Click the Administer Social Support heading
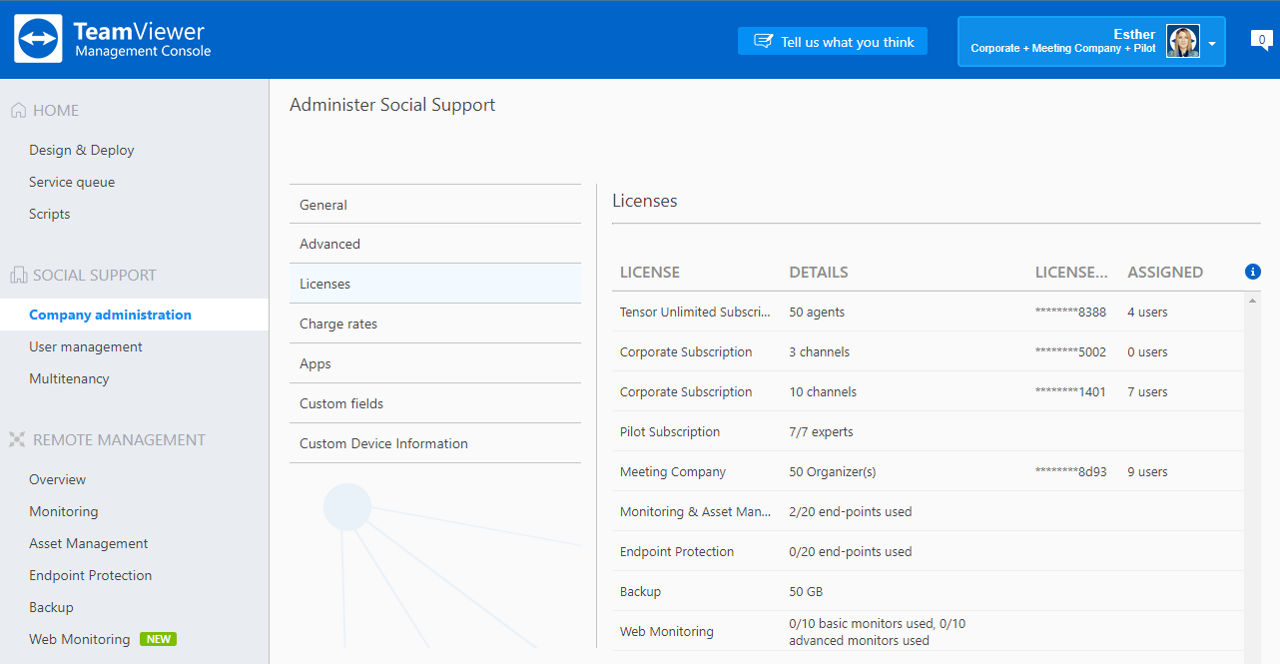Image resolution: width=1280 pixels, height=664 pixels. click(392, 105)
